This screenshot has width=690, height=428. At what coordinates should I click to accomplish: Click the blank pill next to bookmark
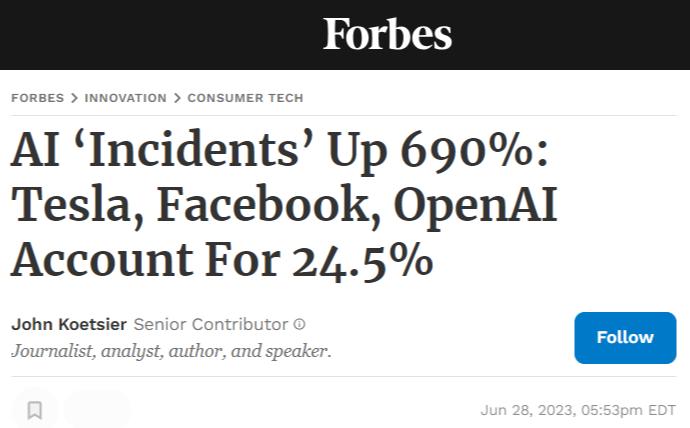[97, 410]
